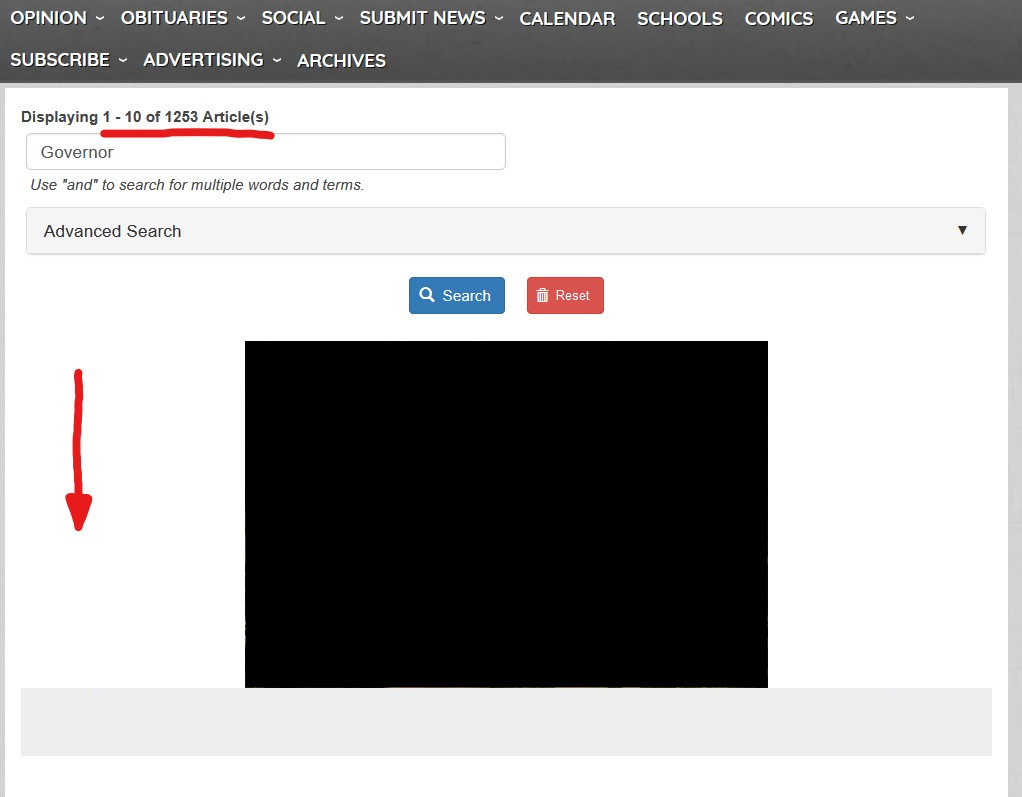Open the Subscribe dropdown
This screenshot has height=797, width=1022.
68,60
